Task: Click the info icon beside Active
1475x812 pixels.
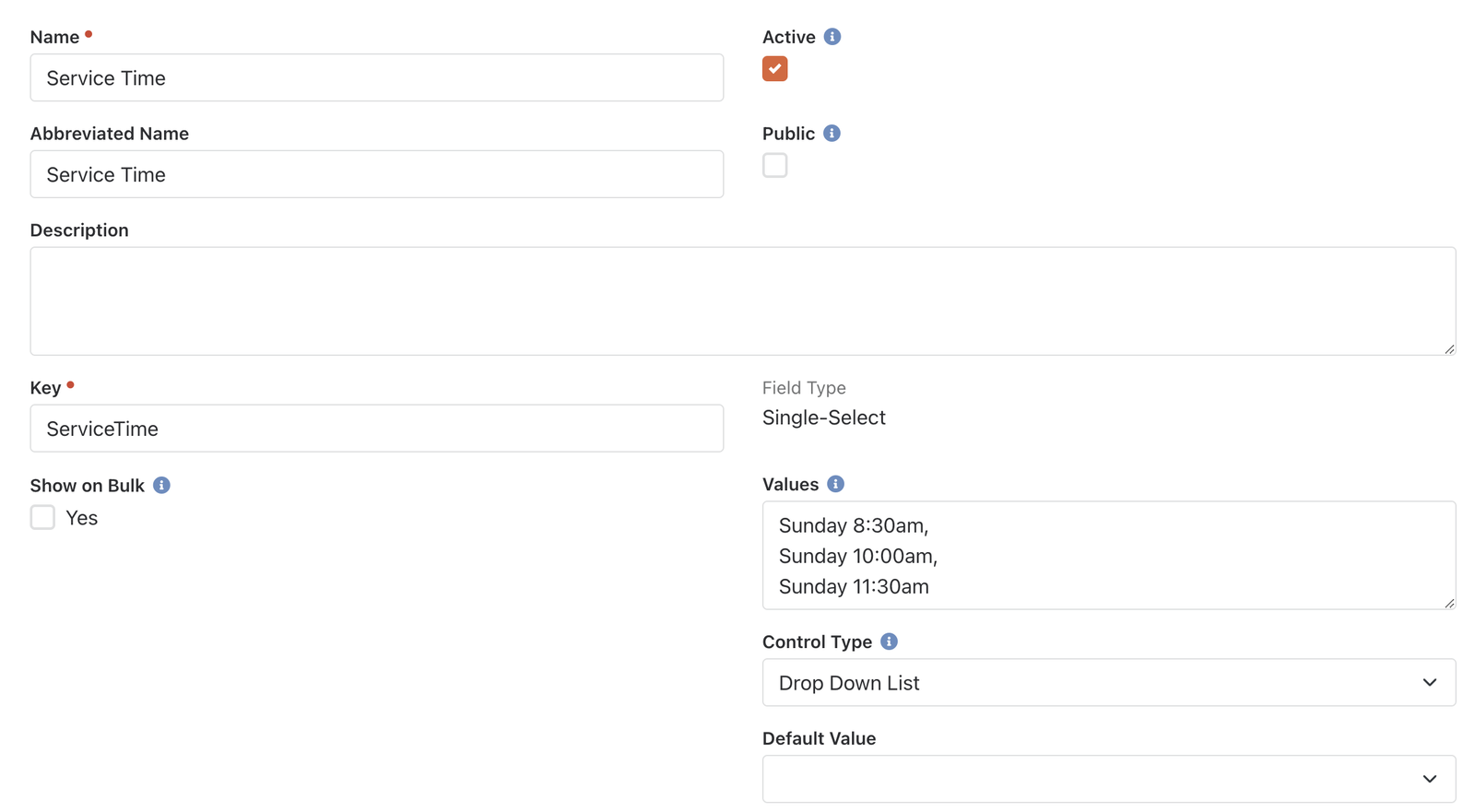Action: pos(832,37)
